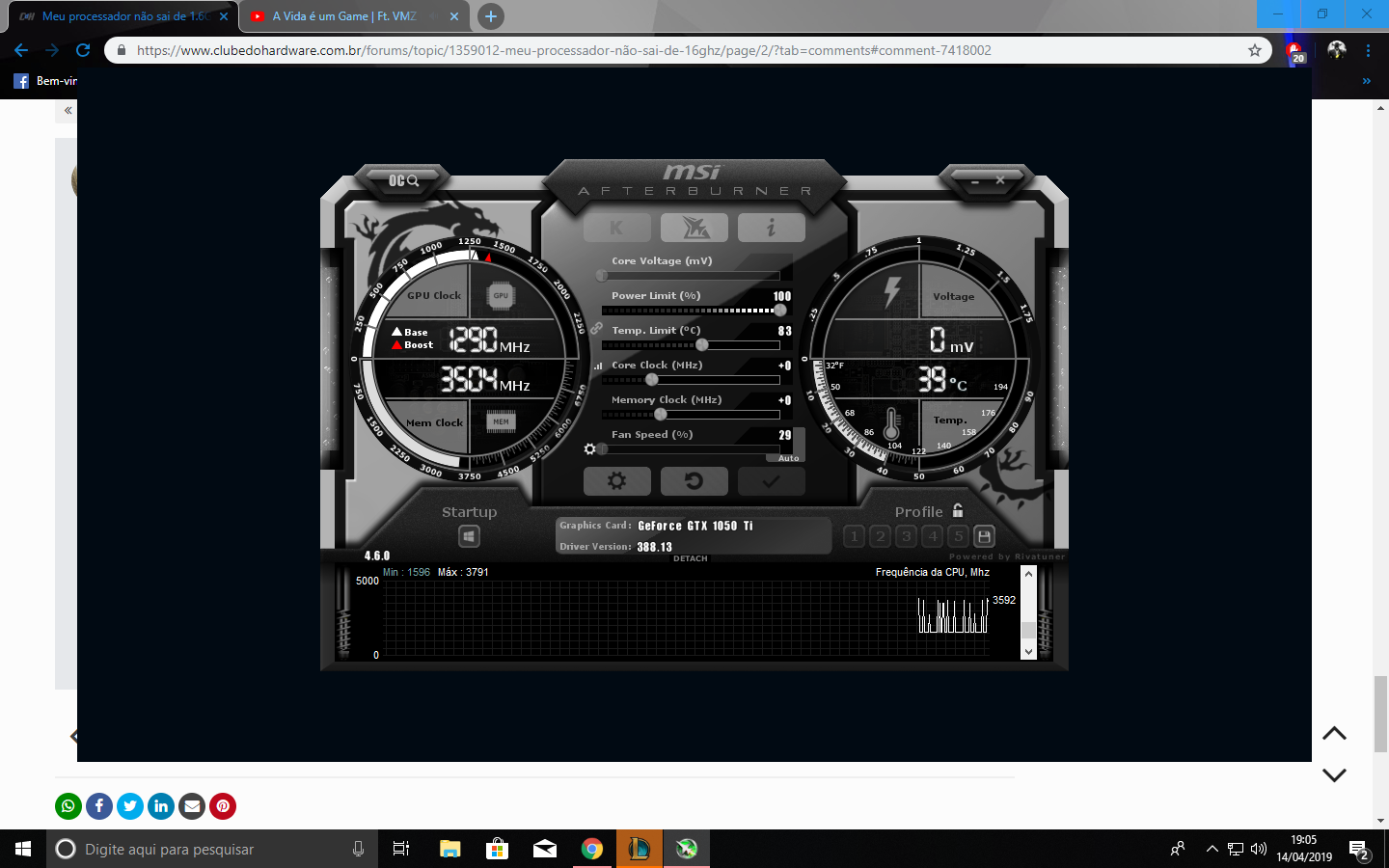This screenshot has height=868, width=1389.
Task: Click the DETACH label on monitor graph
Action: 691,558
